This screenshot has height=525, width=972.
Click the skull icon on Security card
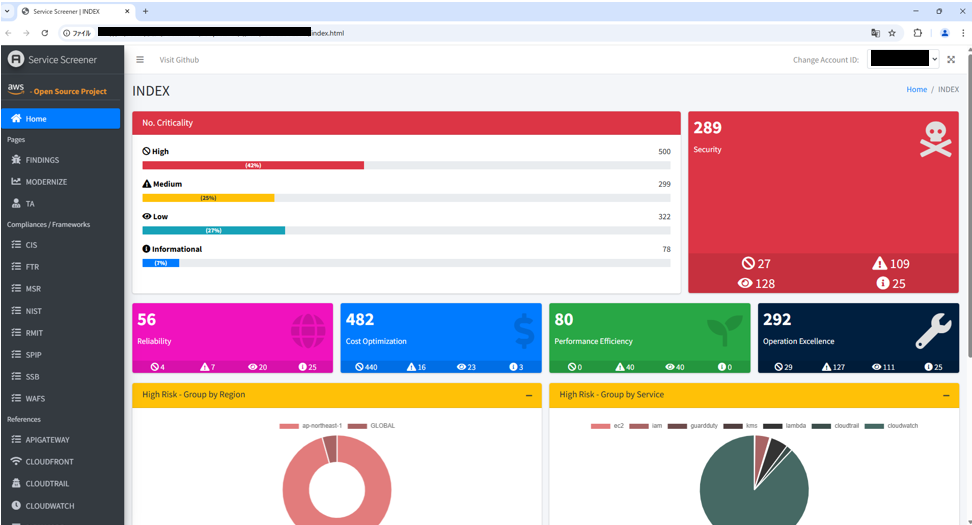935,139
